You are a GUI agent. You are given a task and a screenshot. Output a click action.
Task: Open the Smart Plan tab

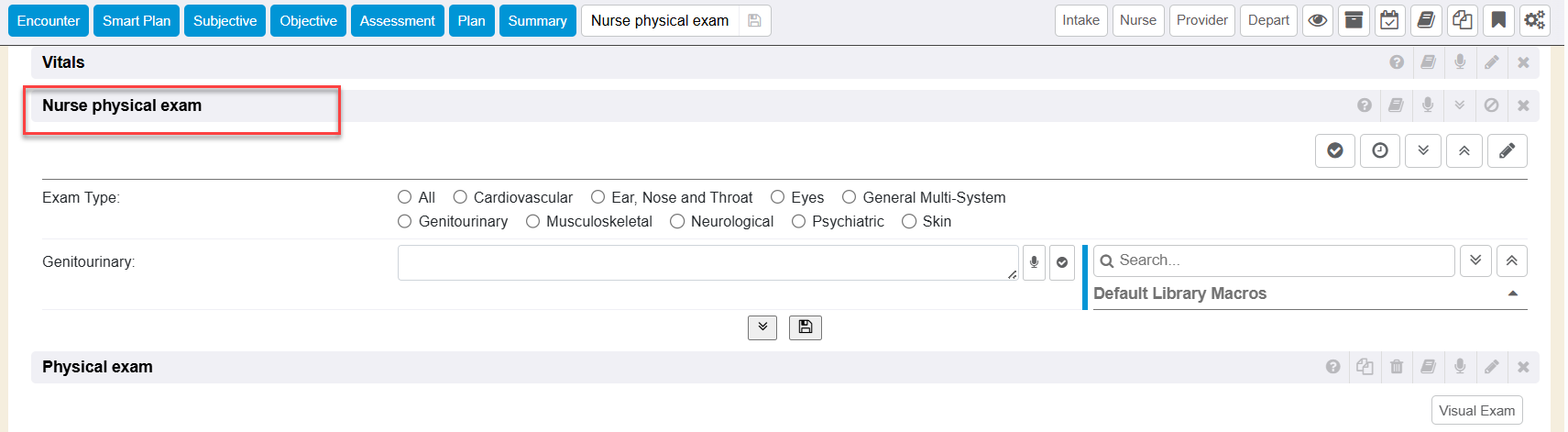coord(137,20)
